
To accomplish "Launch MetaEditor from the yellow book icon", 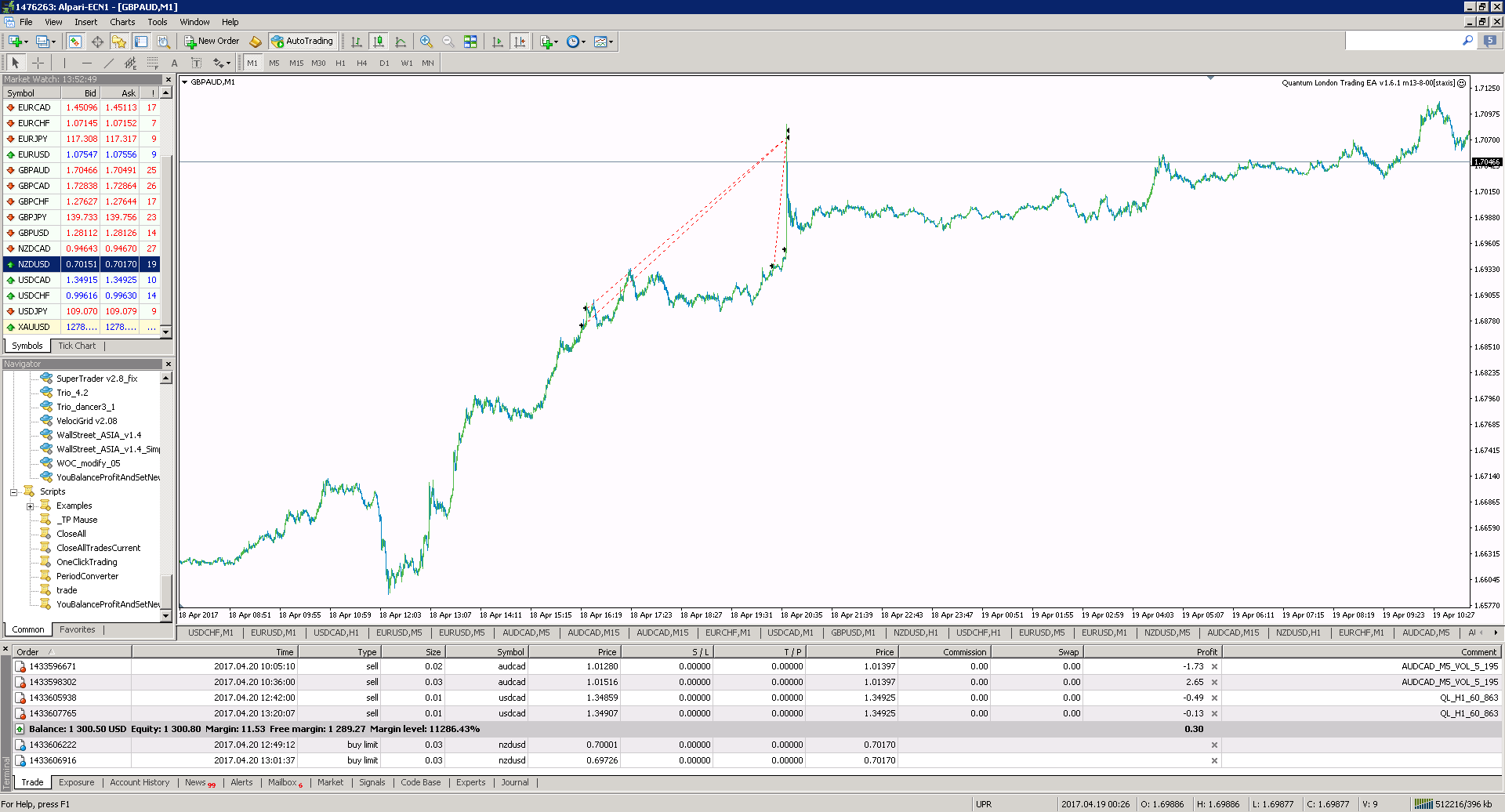I will pos(256,42).
